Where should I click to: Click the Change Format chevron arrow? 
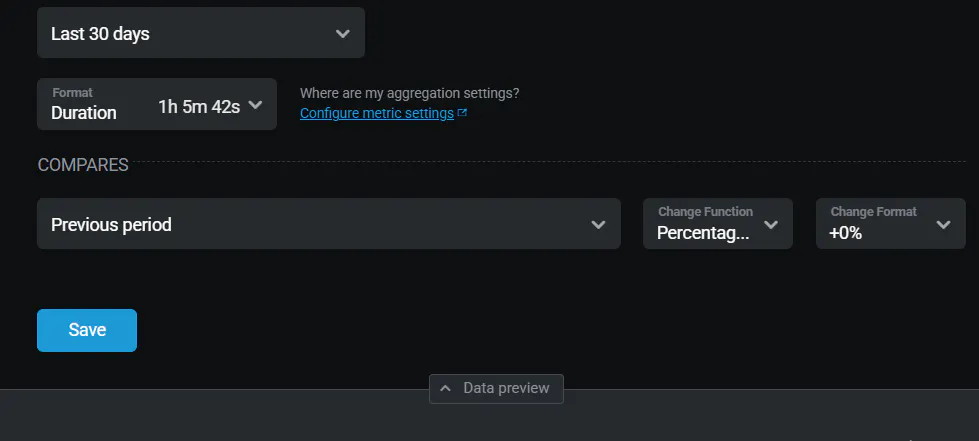point(943,225)
